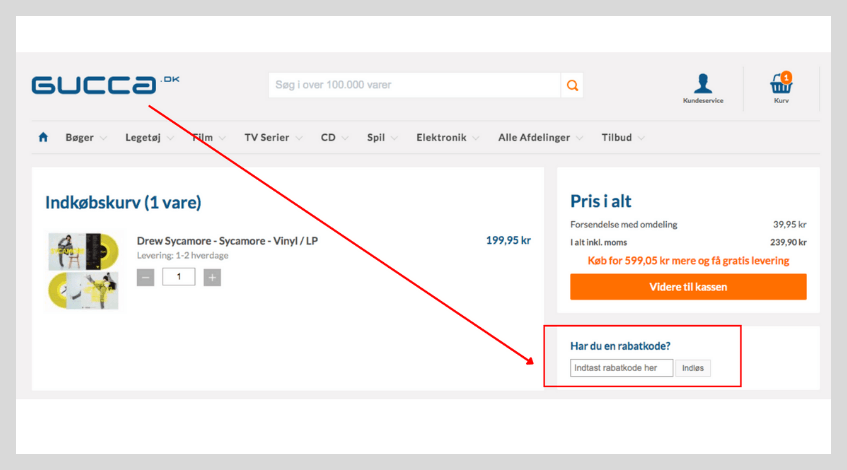Image resolution: width=847 pixels, height=470 pixels.
Task: Click the orange search magnifier icon
Action: click(572, 86)
